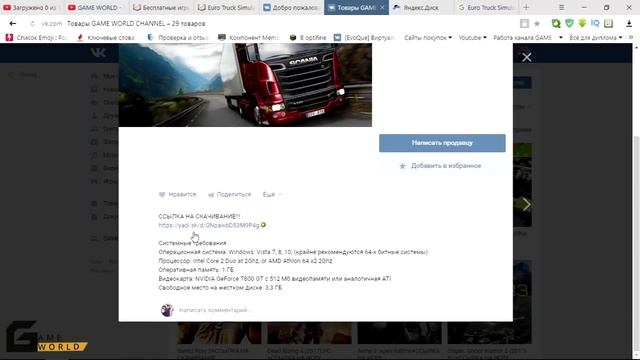640x360 pixels.
Task: Open 'Список Emoji' bookmark
Action: 36,38
